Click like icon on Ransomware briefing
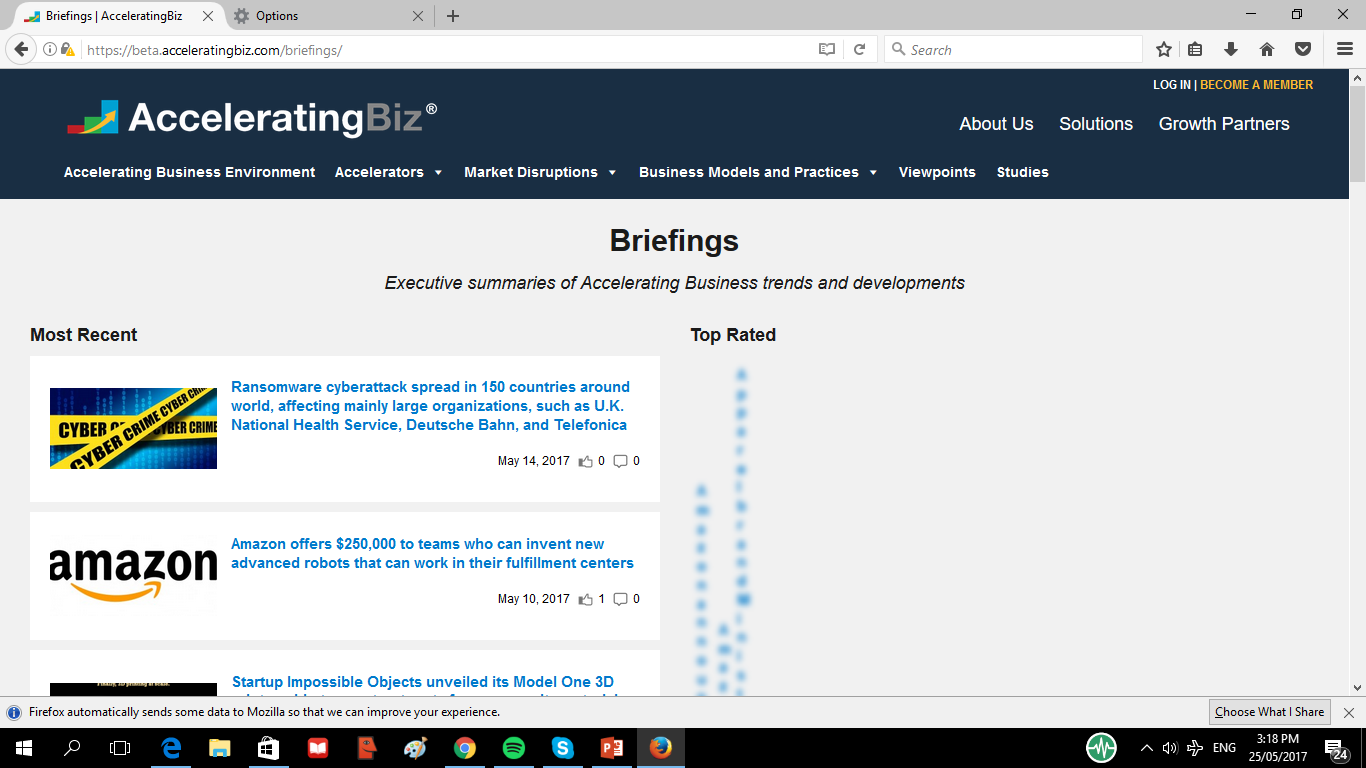The width and height of the screenshot is (1366, 768). click(586, 461)
